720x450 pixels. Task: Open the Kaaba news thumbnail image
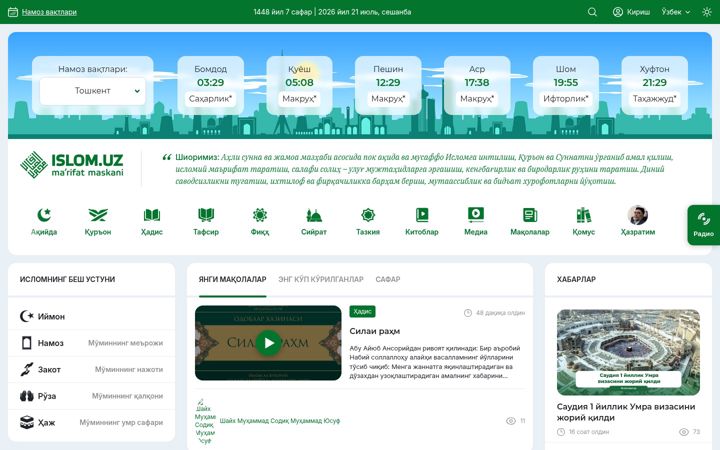pos(628,352)
